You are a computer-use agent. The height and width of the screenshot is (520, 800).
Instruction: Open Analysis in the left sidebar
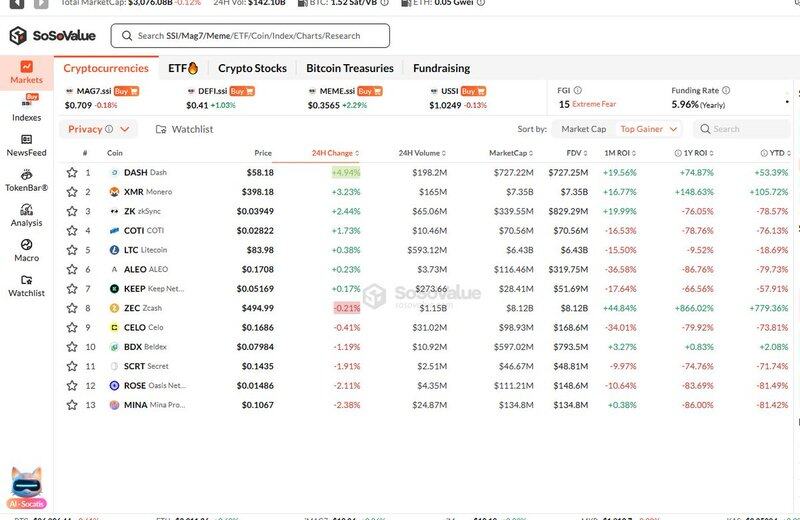click(26, 215)
